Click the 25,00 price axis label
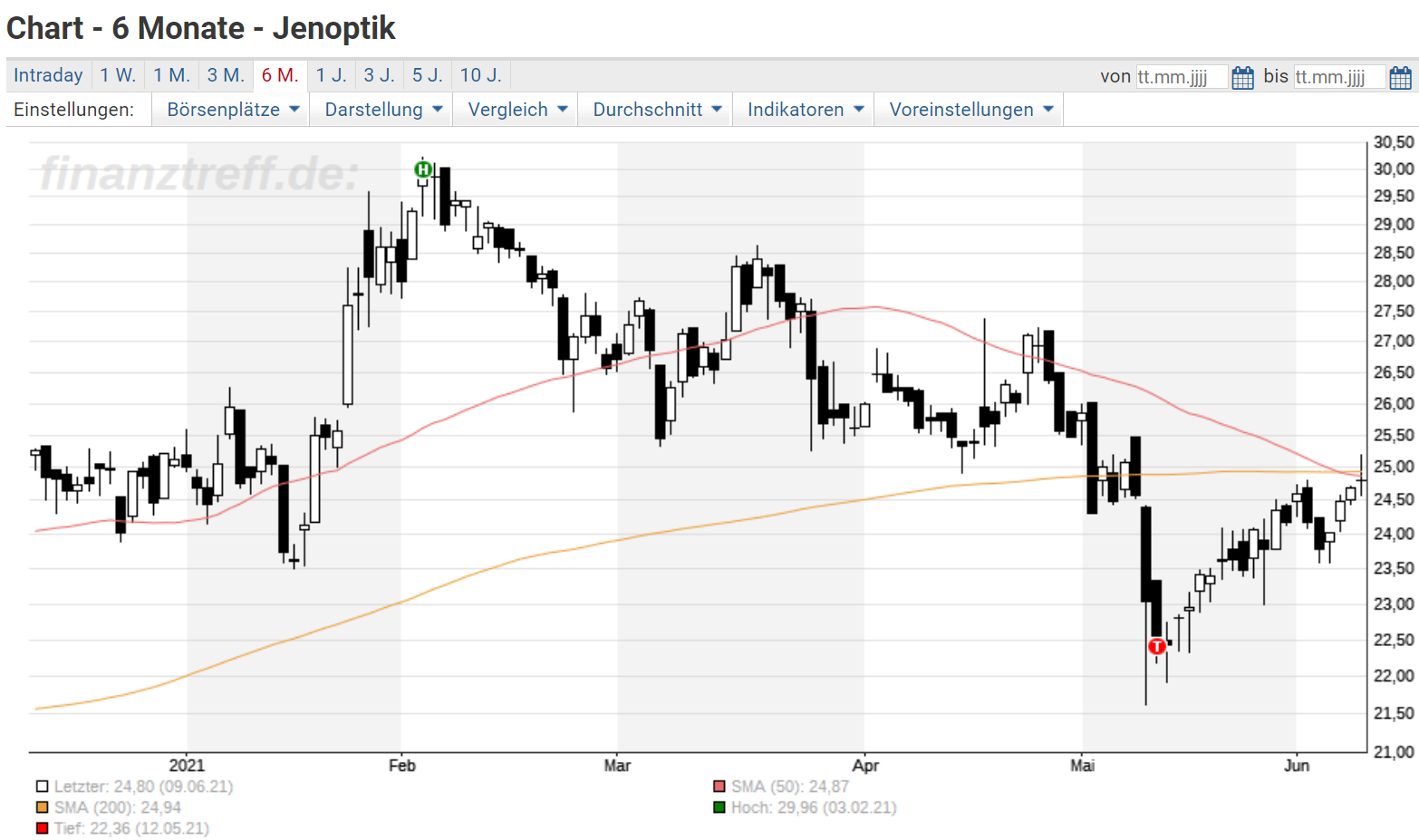The height and width of the screenshot is (840, 1419). click(1394, 467)
